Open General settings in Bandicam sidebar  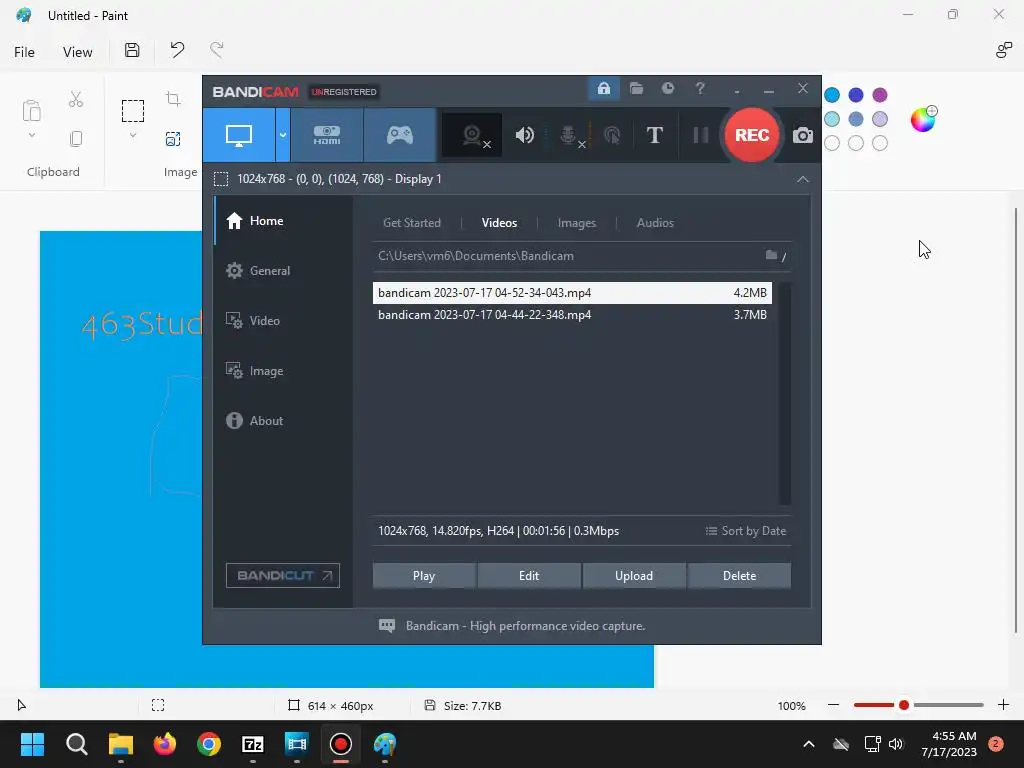pyautogui.click(x=283, y=270)
